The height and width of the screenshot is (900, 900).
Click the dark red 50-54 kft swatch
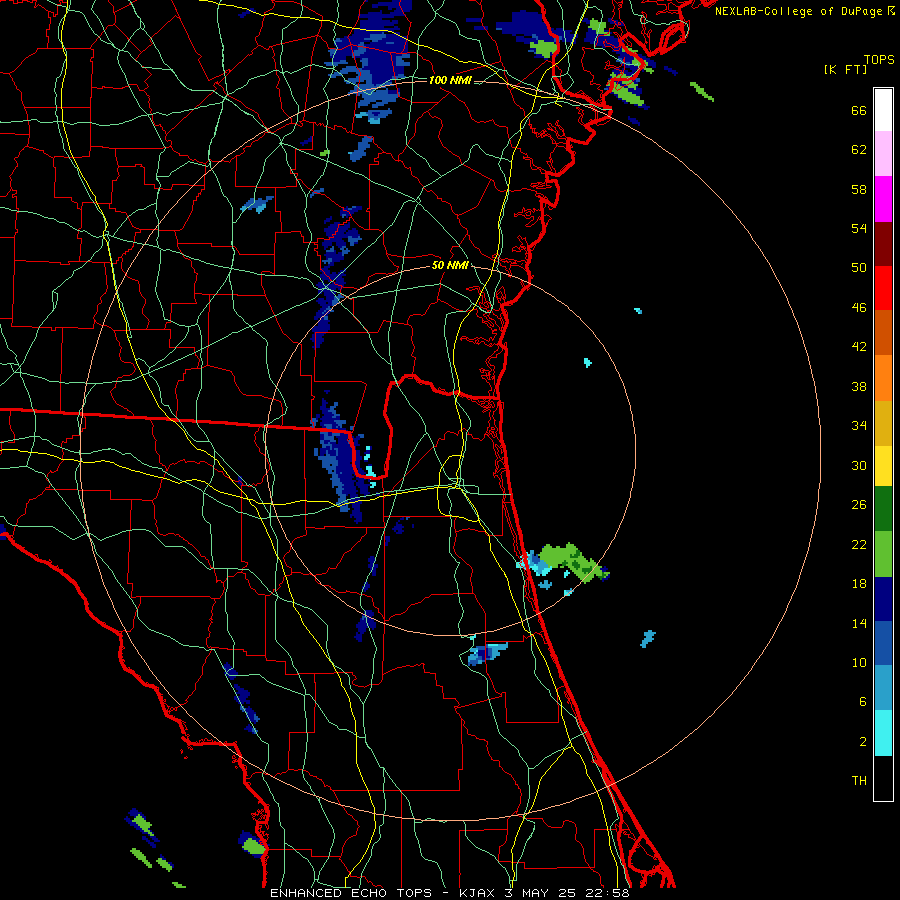883,244
